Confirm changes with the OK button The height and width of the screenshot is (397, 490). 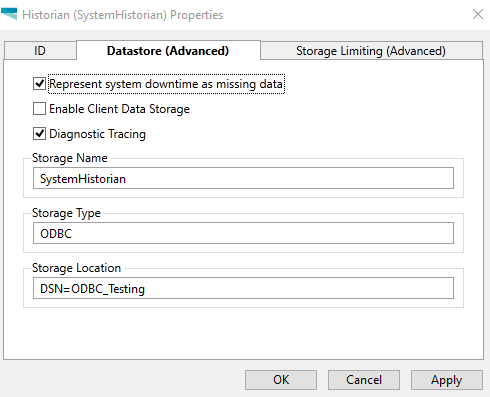[281, 380]
